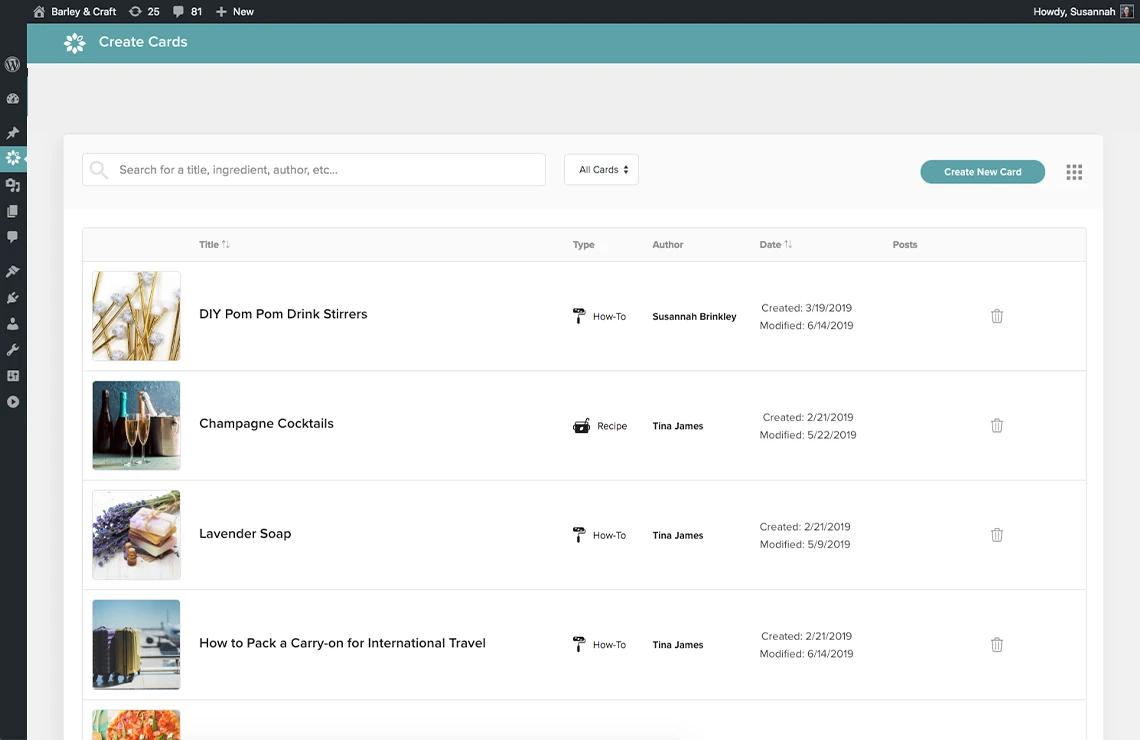Open the Lavender Soap title

(x=245, y=534)
